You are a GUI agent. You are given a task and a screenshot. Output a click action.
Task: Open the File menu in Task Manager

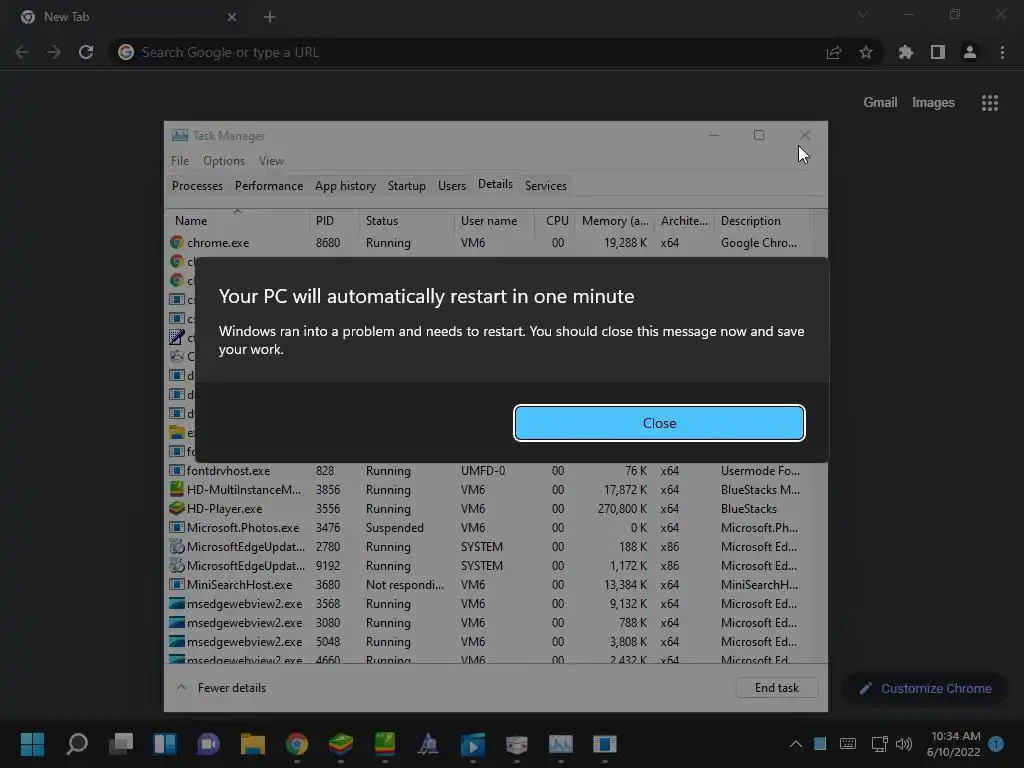click(x=180, y=161)
